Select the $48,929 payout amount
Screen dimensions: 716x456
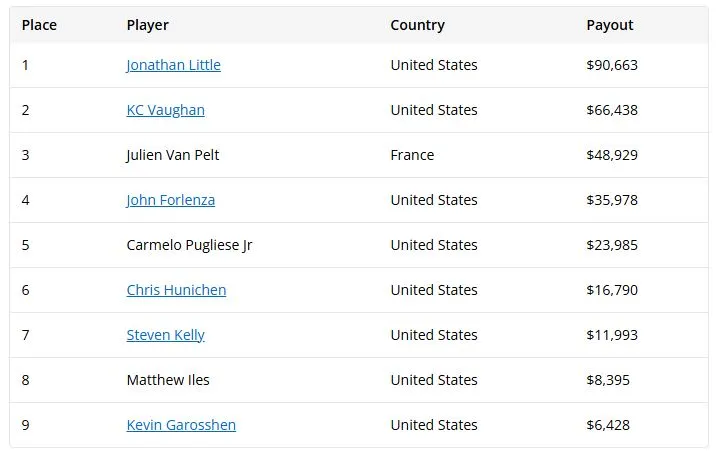(612, 155)
